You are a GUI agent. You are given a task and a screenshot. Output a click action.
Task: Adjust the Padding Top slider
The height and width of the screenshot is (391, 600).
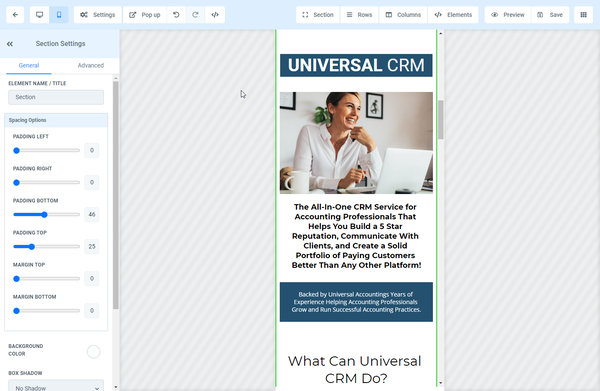coord(46,247)
